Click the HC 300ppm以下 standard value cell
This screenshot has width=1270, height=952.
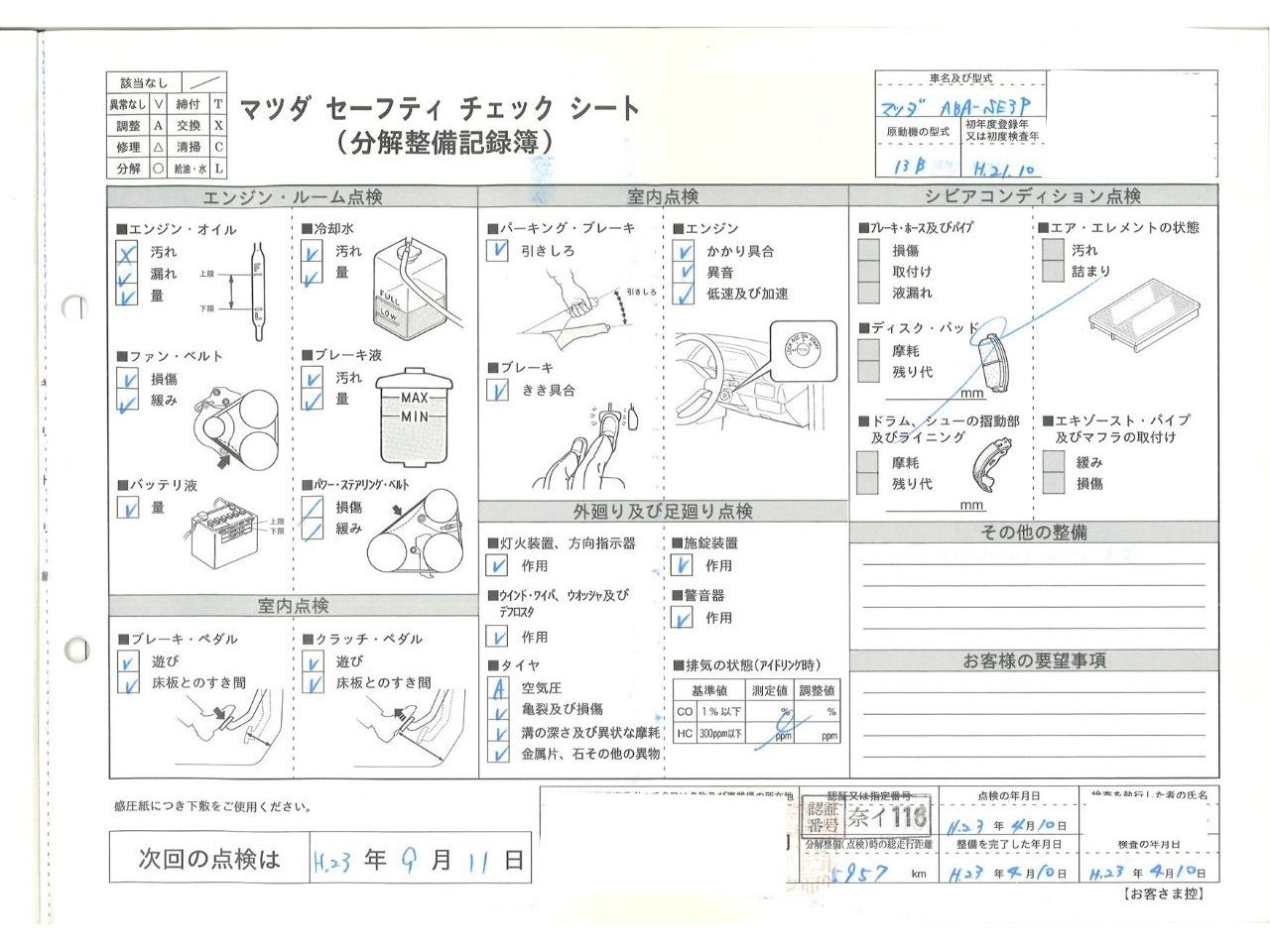(x=720, y=735)
